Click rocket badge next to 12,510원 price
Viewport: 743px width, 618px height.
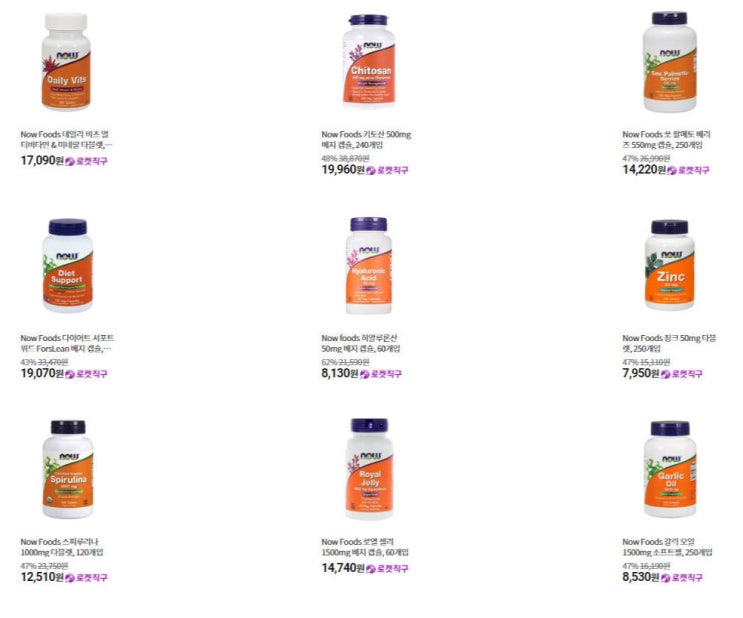tap(86, 578)
